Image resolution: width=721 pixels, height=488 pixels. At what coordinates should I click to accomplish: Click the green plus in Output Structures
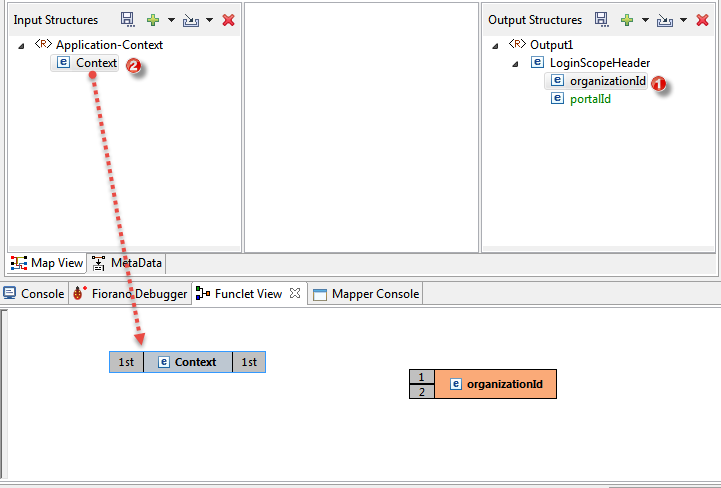pos(628,19)
